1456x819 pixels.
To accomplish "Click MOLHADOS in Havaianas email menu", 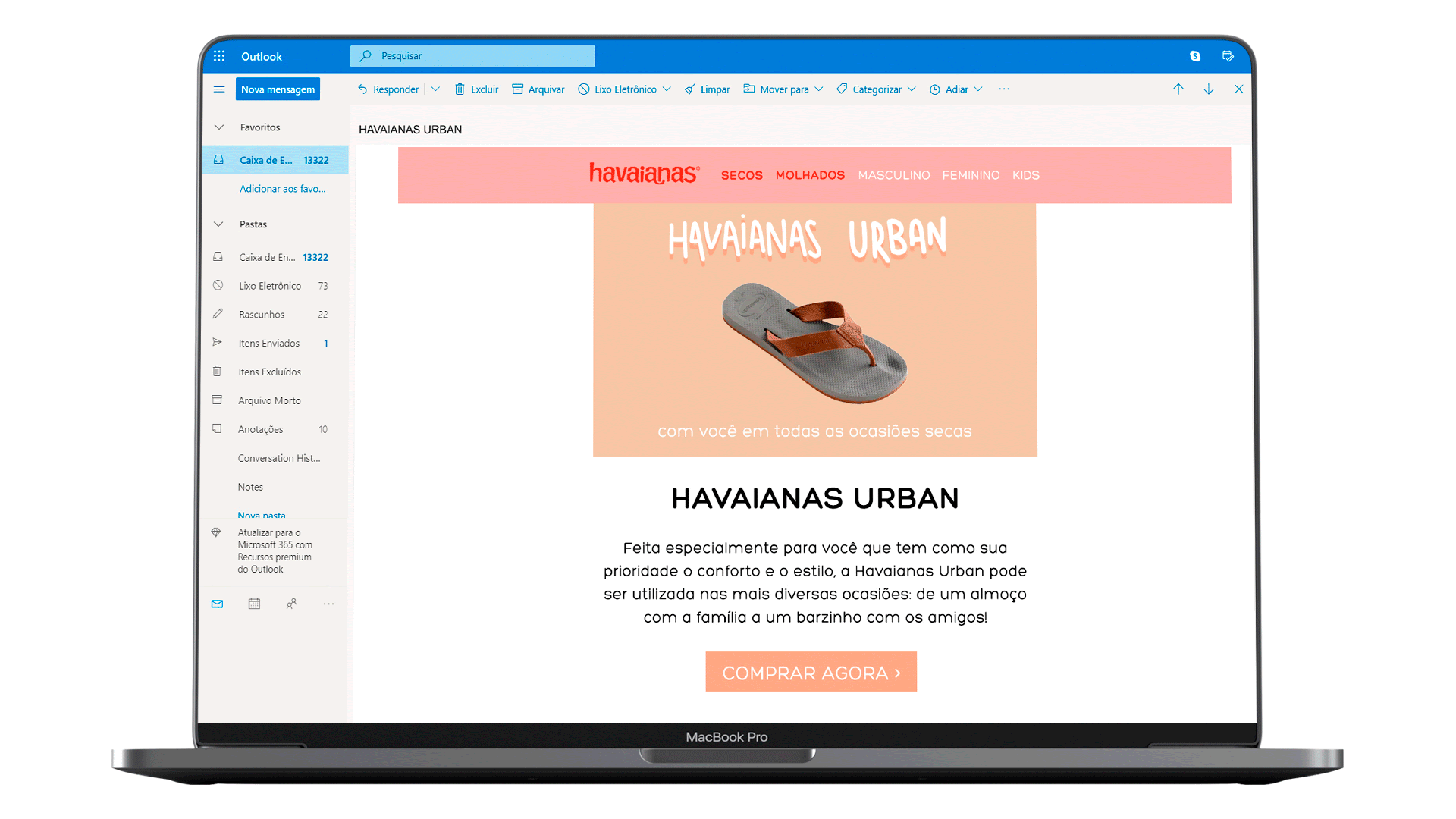I will [x=810, y=175].
